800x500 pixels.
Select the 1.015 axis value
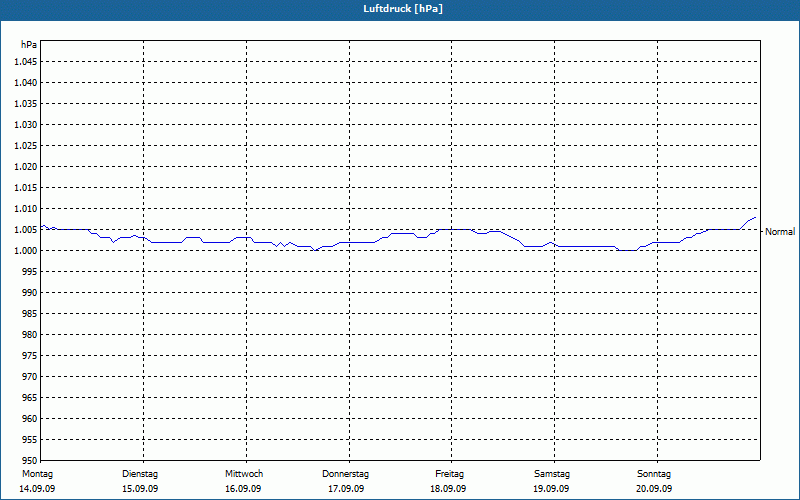pyautogui.click(x=26, y=187)
